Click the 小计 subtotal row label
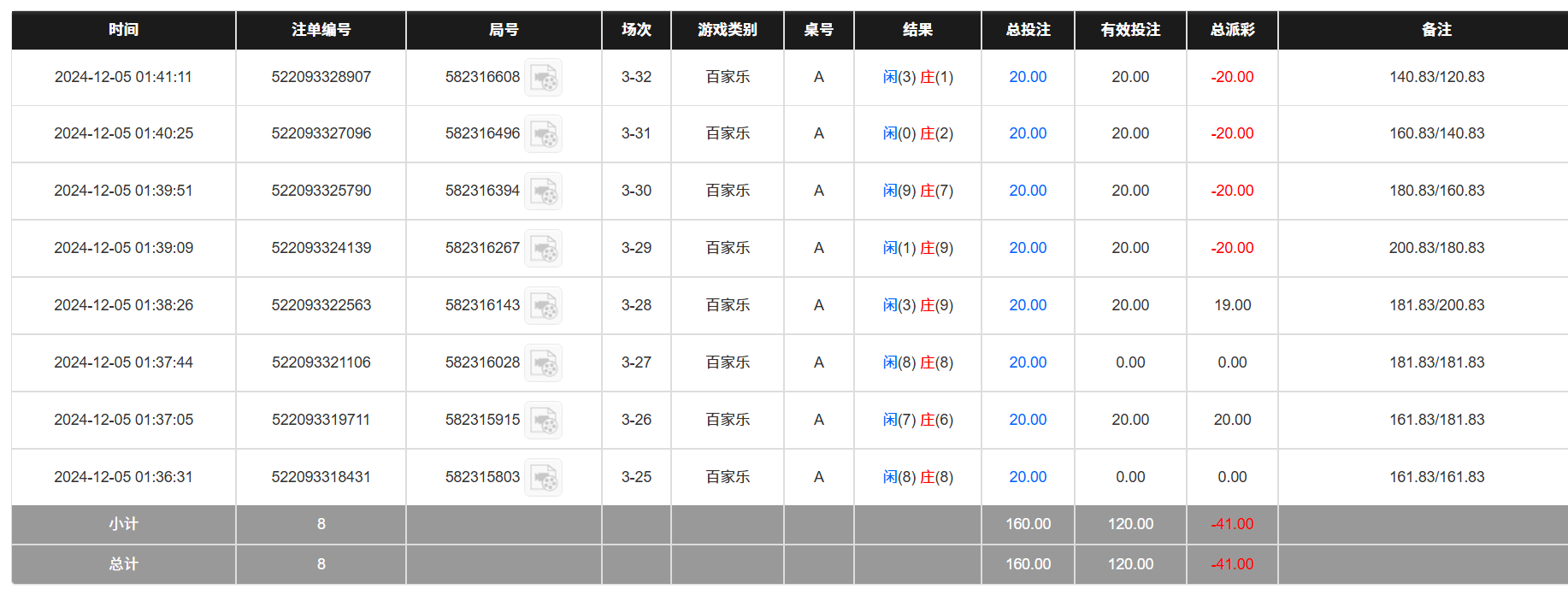 click(x=123, y=524)
